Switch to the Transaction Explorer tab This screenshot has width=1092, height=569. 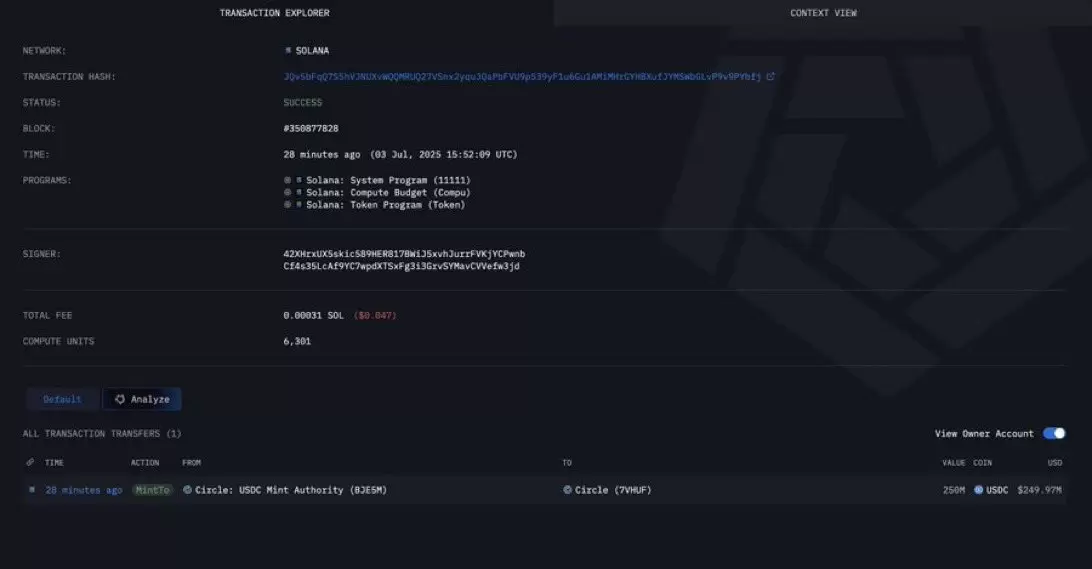pyautogui.click(x=274, y=13)
